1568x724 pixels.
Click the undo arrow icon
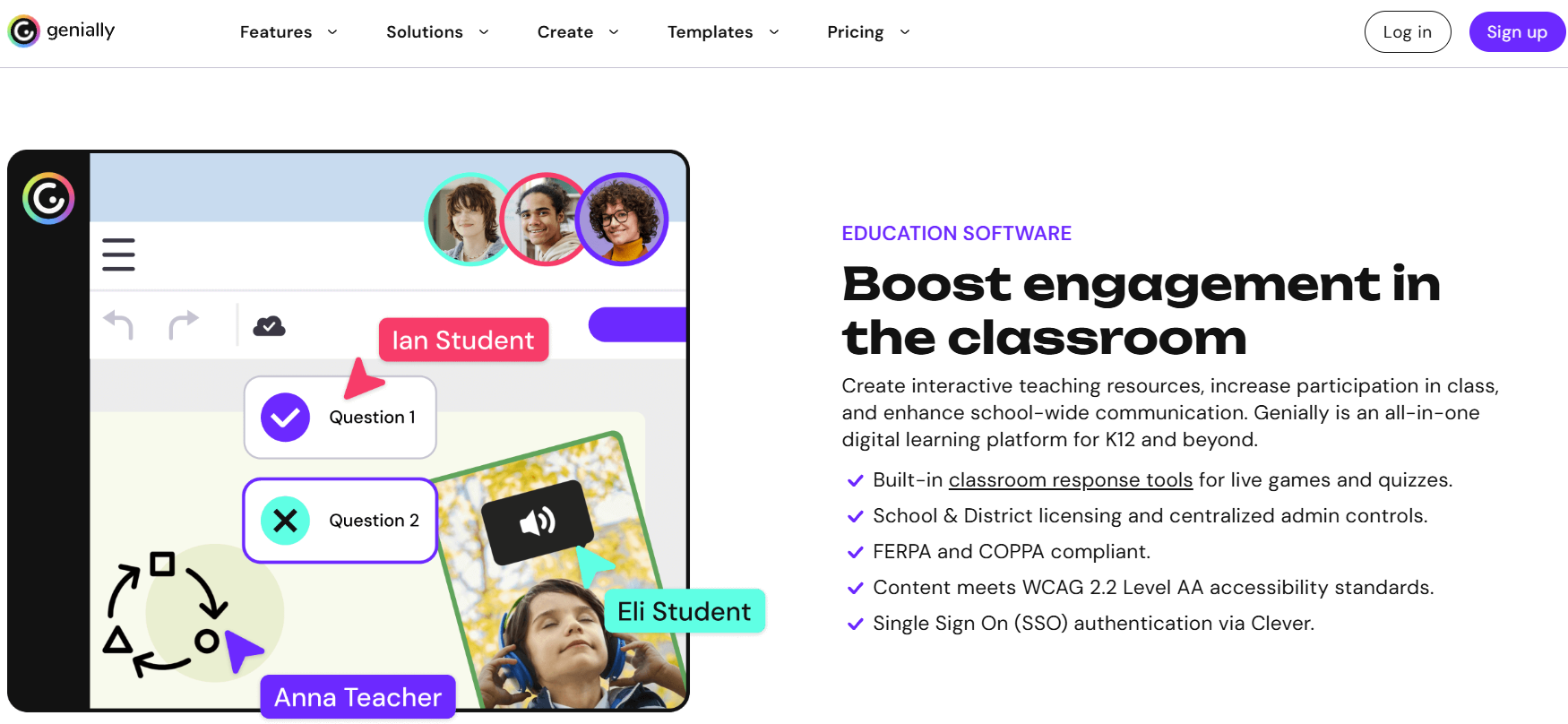point(118,324)
